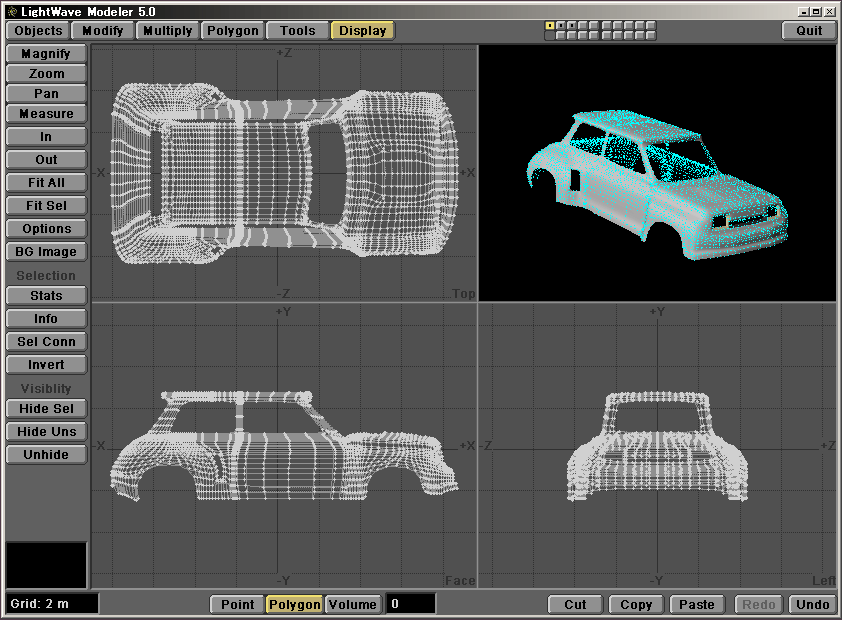Switch to the Modify tab
Image resolution: width=842 pixels, height=620 pixels.
point(103,31)
